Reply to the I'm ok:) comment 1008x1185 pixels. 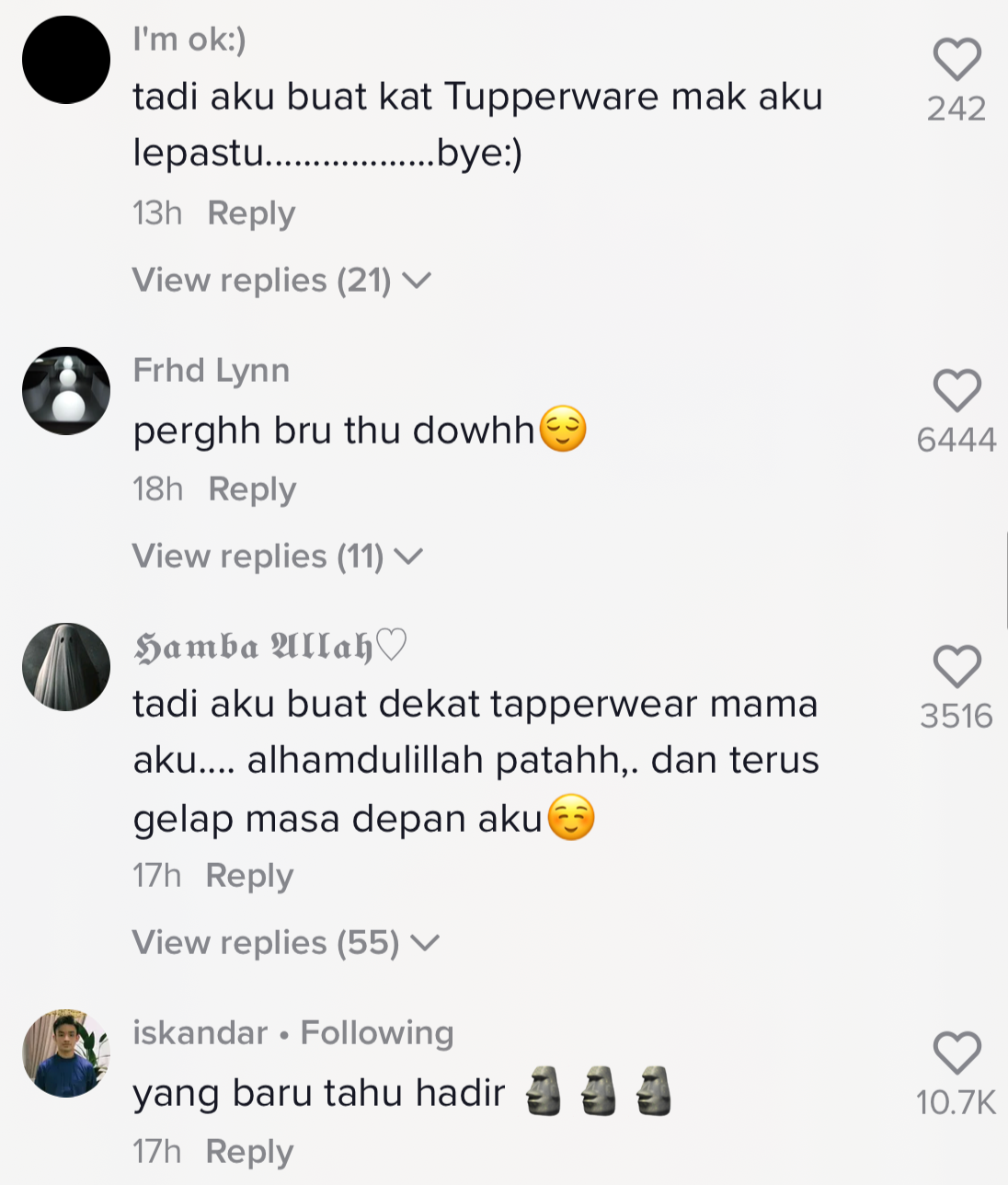251,213
